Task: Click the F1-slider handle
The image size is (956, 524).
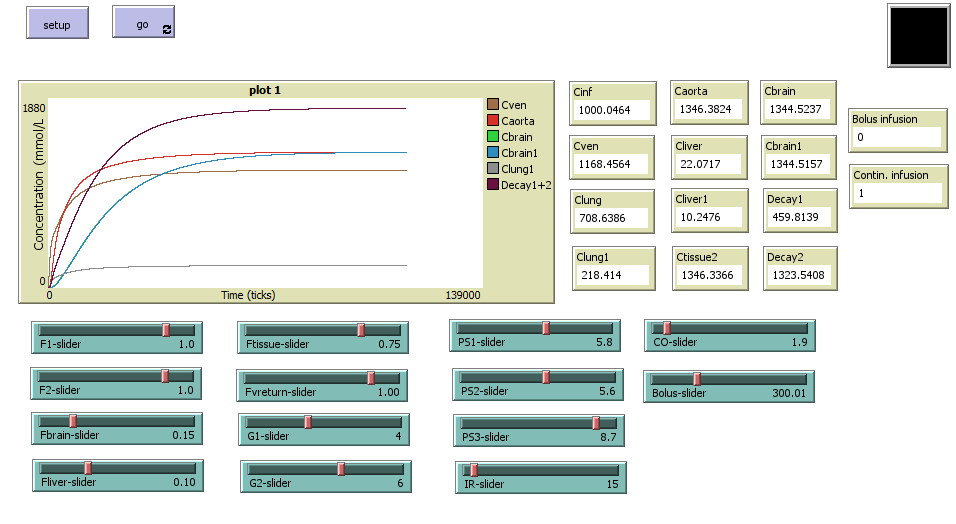Action: pyautogui.click(x=166, y=330)
